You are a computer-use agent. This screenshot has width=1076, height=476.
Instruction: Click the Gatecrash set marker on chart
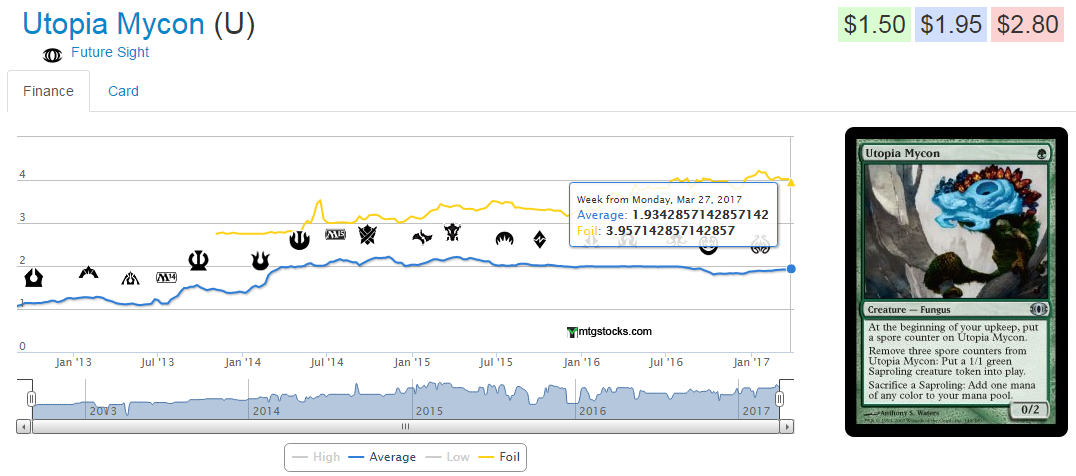(89, 272)
